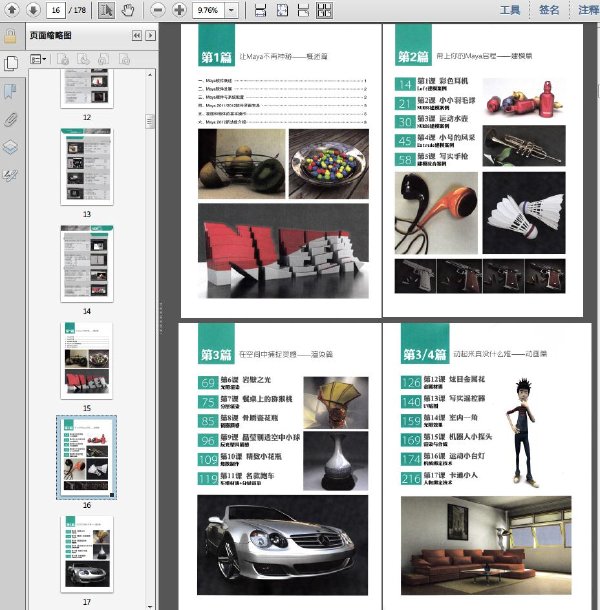Click the badminton shuttlecocks image
The height and width of the screenshot is (610, 600).
(x=524, y=213)
